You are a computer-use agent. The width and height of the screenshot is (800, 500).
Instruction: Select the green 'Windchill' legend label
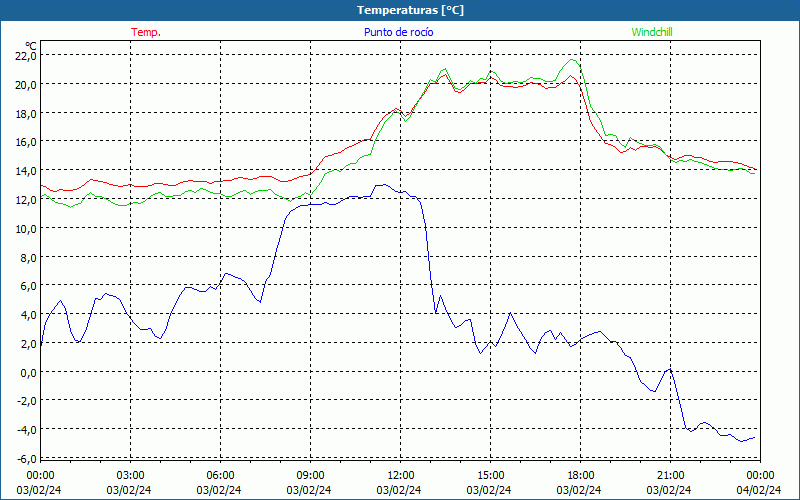tap(652, 32)
